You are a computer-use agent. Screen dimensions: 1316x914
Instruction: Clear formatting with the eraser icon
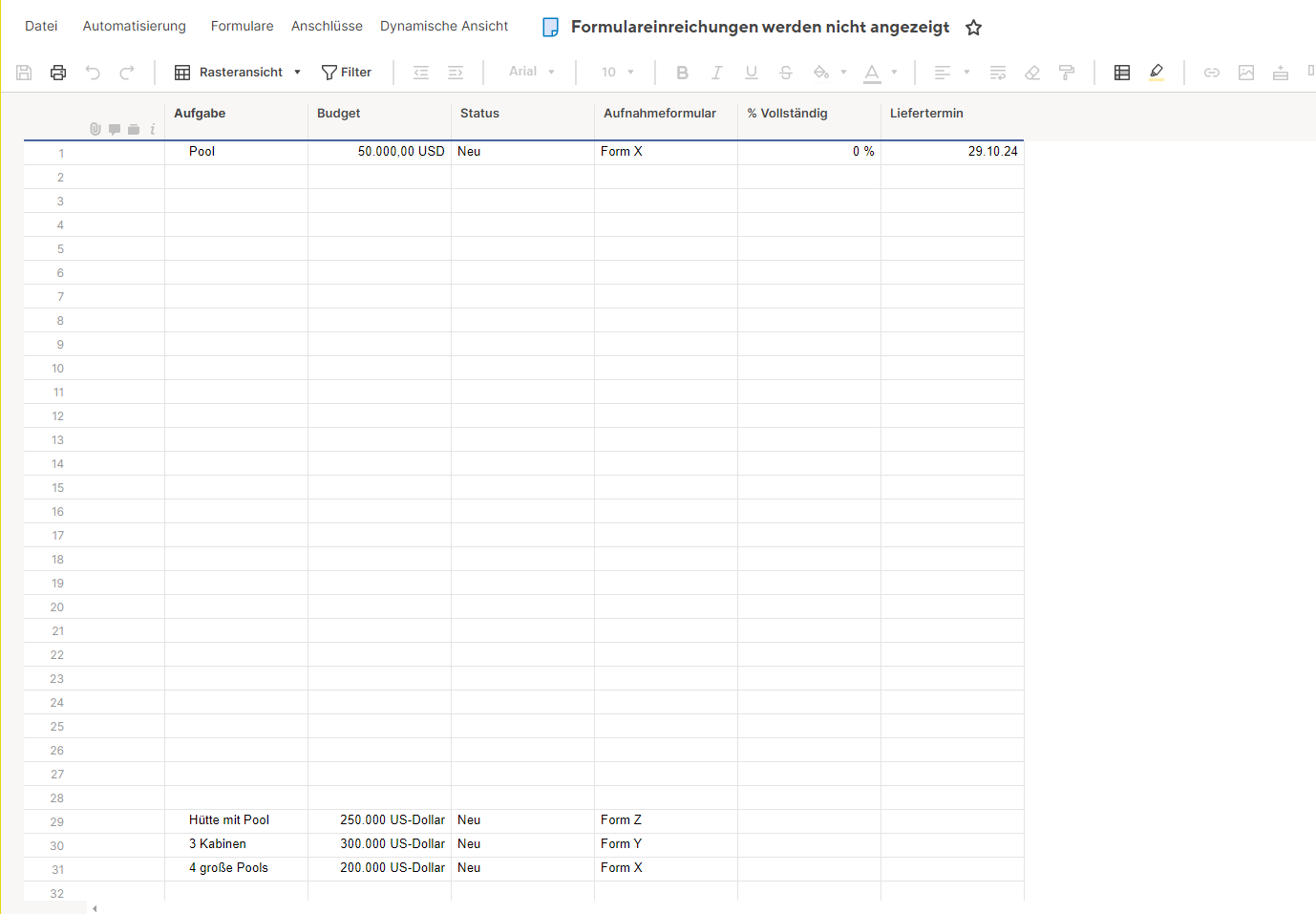click(1032, 73)
